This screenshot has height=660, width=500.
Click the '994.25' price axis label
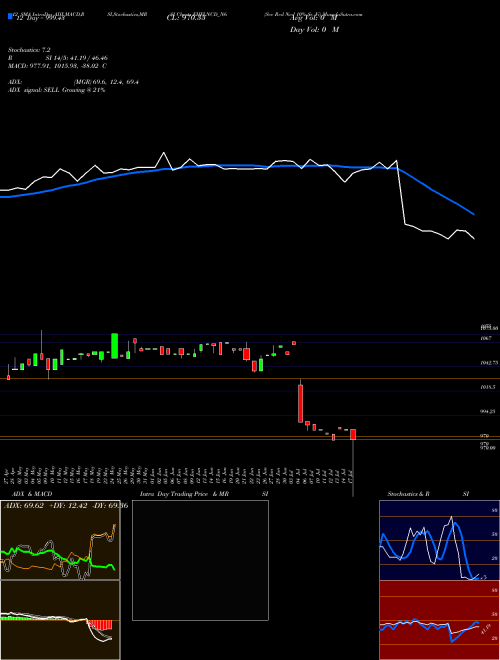click(x=489, y=412)
